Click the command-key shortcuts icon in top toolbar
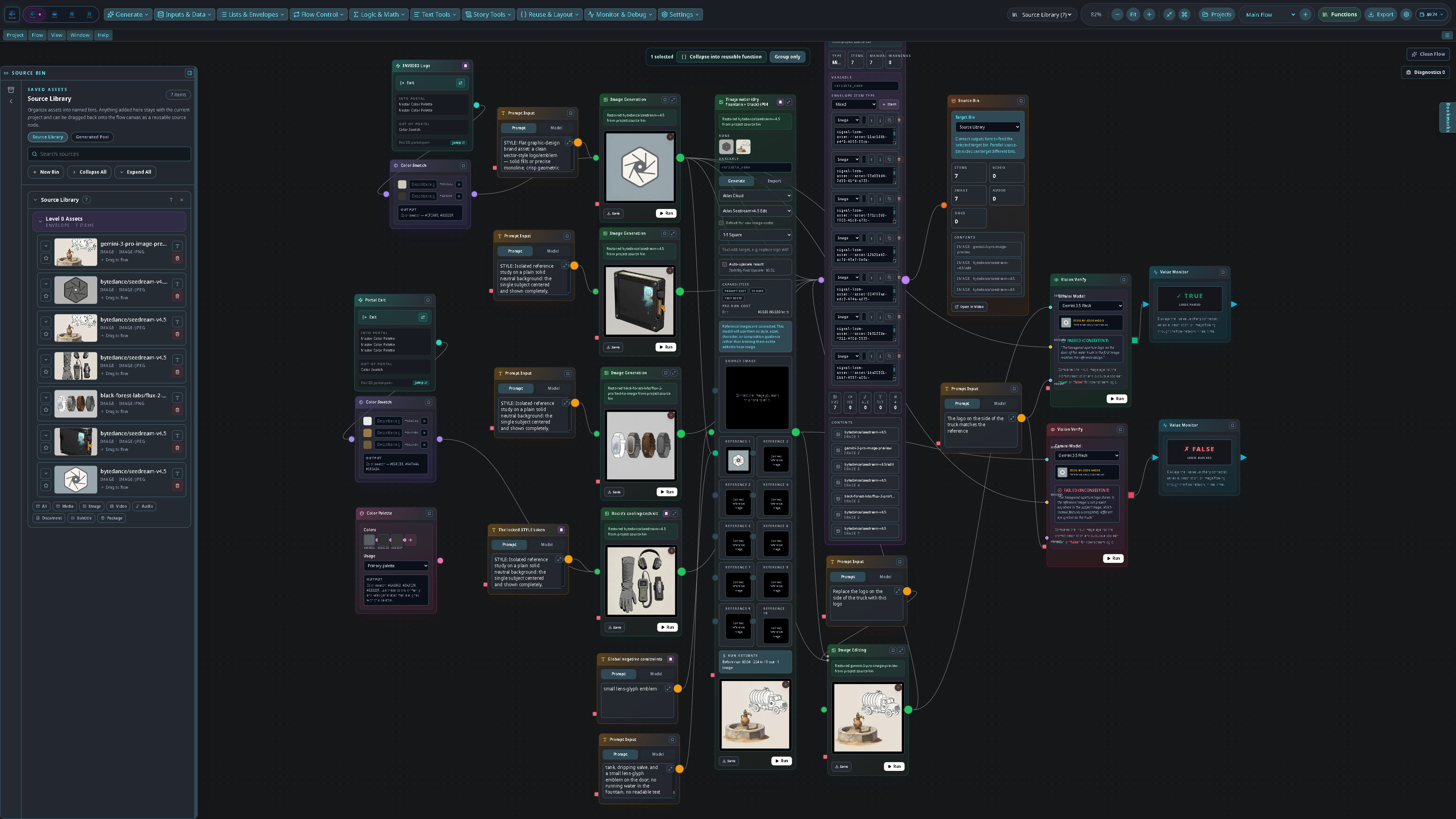 [x=1184, y=15]
